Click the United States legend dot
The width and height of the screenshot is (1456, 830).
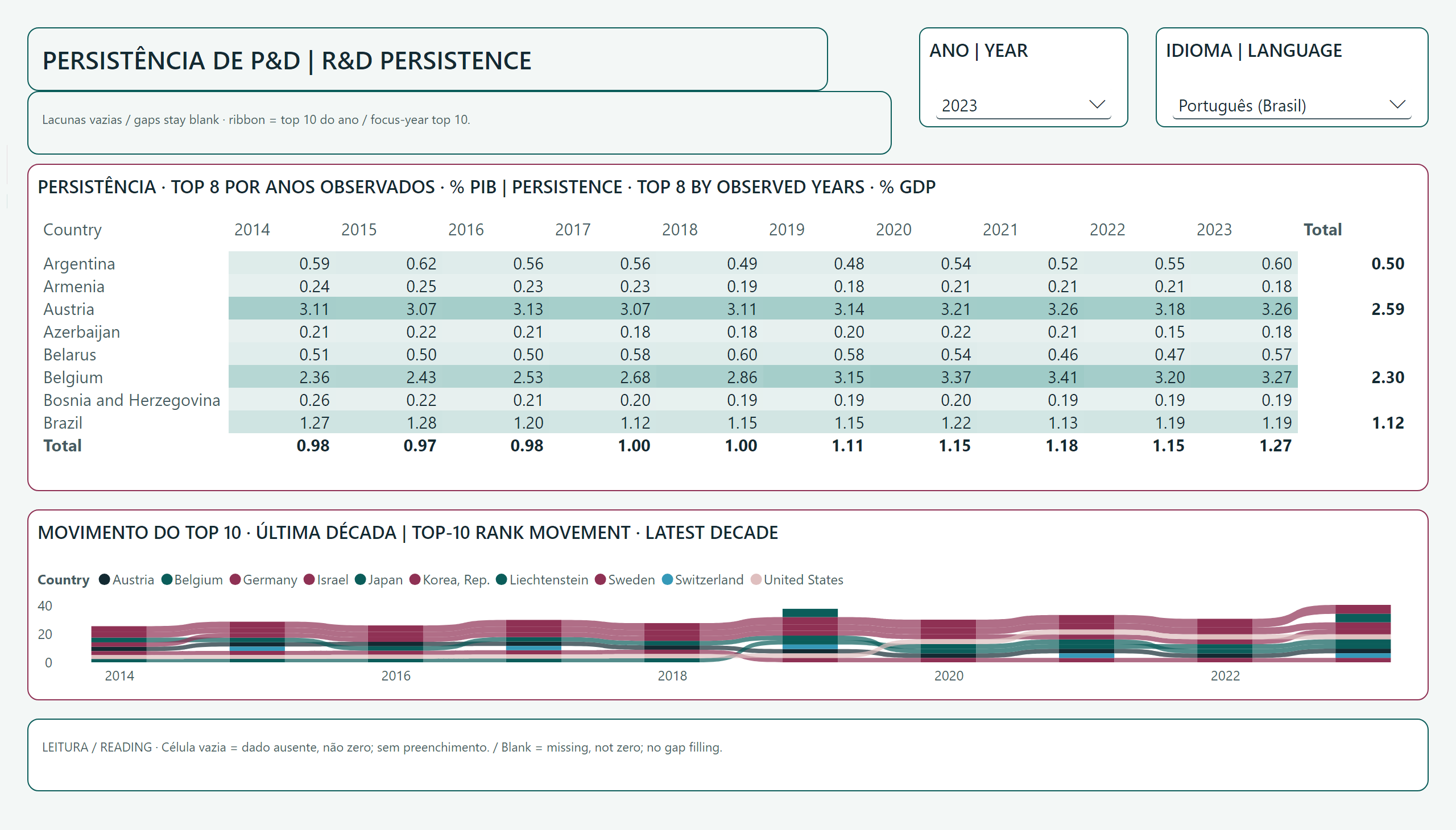[756, 580]
